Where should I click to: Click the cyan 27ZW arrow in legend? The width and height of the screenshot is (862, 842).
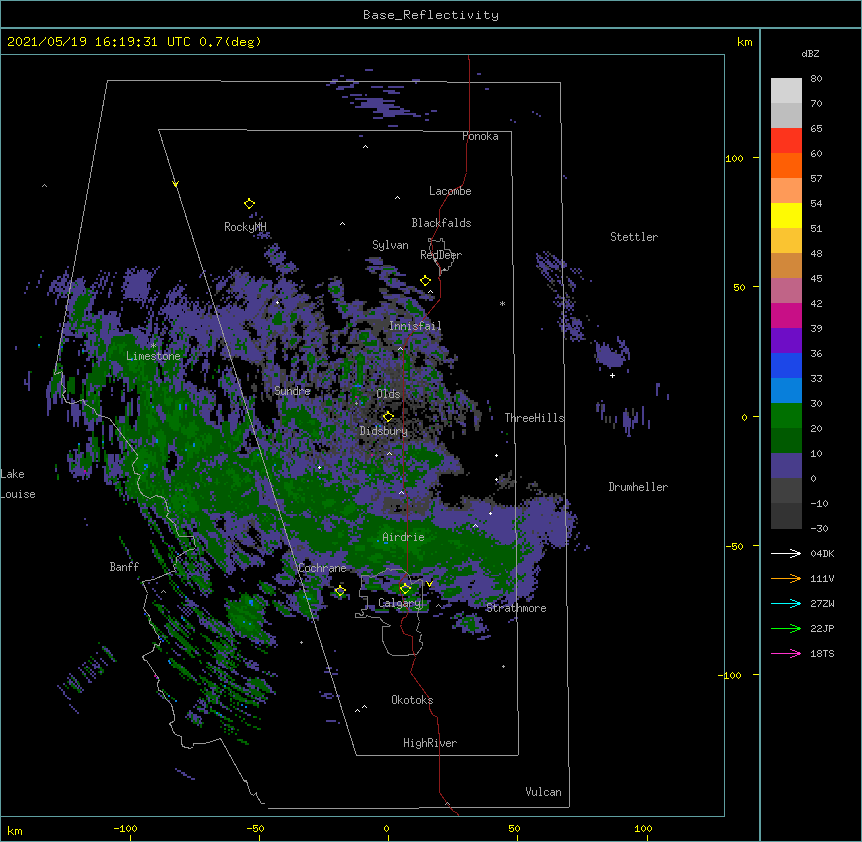(786, 603)
